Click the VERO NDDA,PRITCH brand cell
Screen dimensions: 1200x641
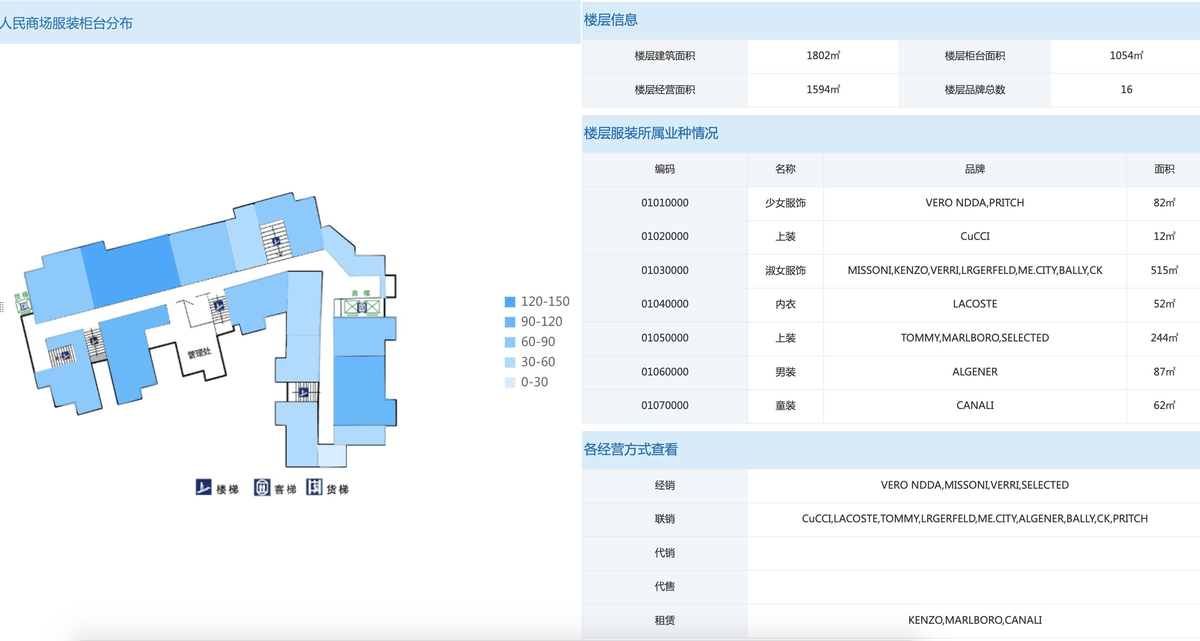pos(975,203)
